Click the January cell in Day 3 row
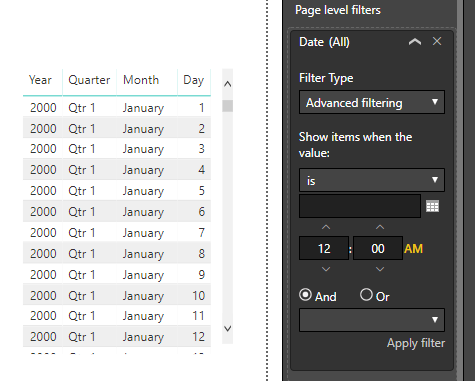475x381 pixels. pos(143,149)
